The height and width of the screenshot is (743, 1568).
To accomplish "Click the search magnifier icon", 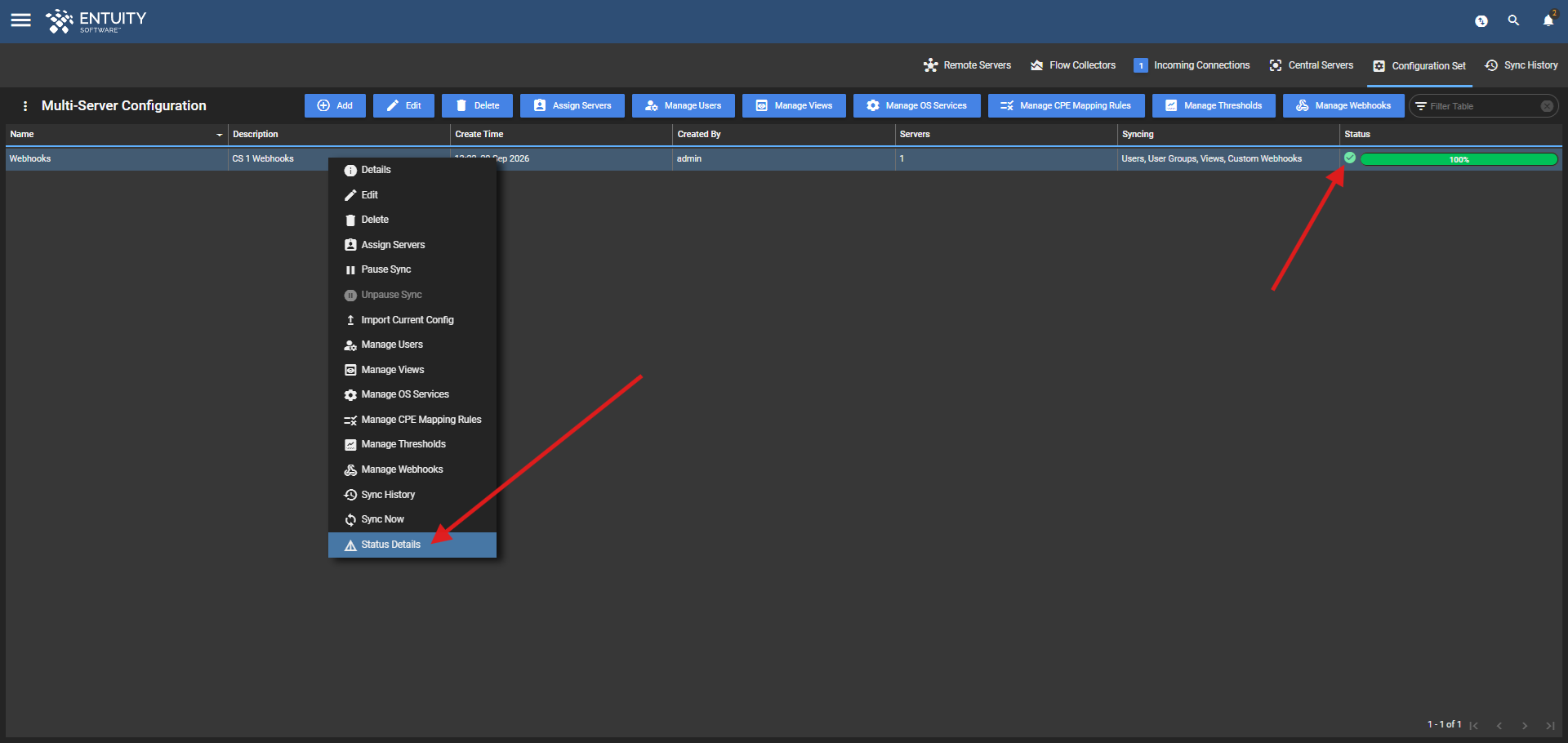I will (1513, 20).
